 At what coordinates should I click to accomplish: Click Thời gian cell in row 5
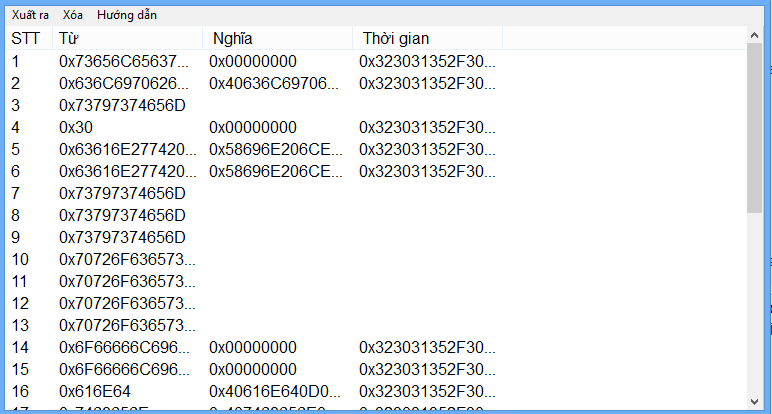(x=427, y=150)
